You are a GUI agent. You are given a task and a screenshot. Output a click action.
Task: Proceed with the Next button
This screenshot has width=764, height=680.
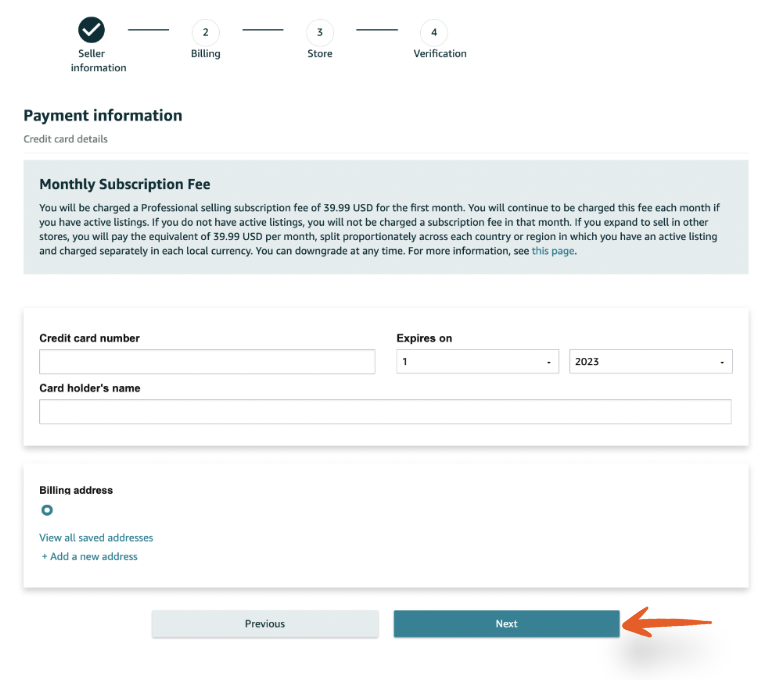pyautogui.click(x=507, y=624)
